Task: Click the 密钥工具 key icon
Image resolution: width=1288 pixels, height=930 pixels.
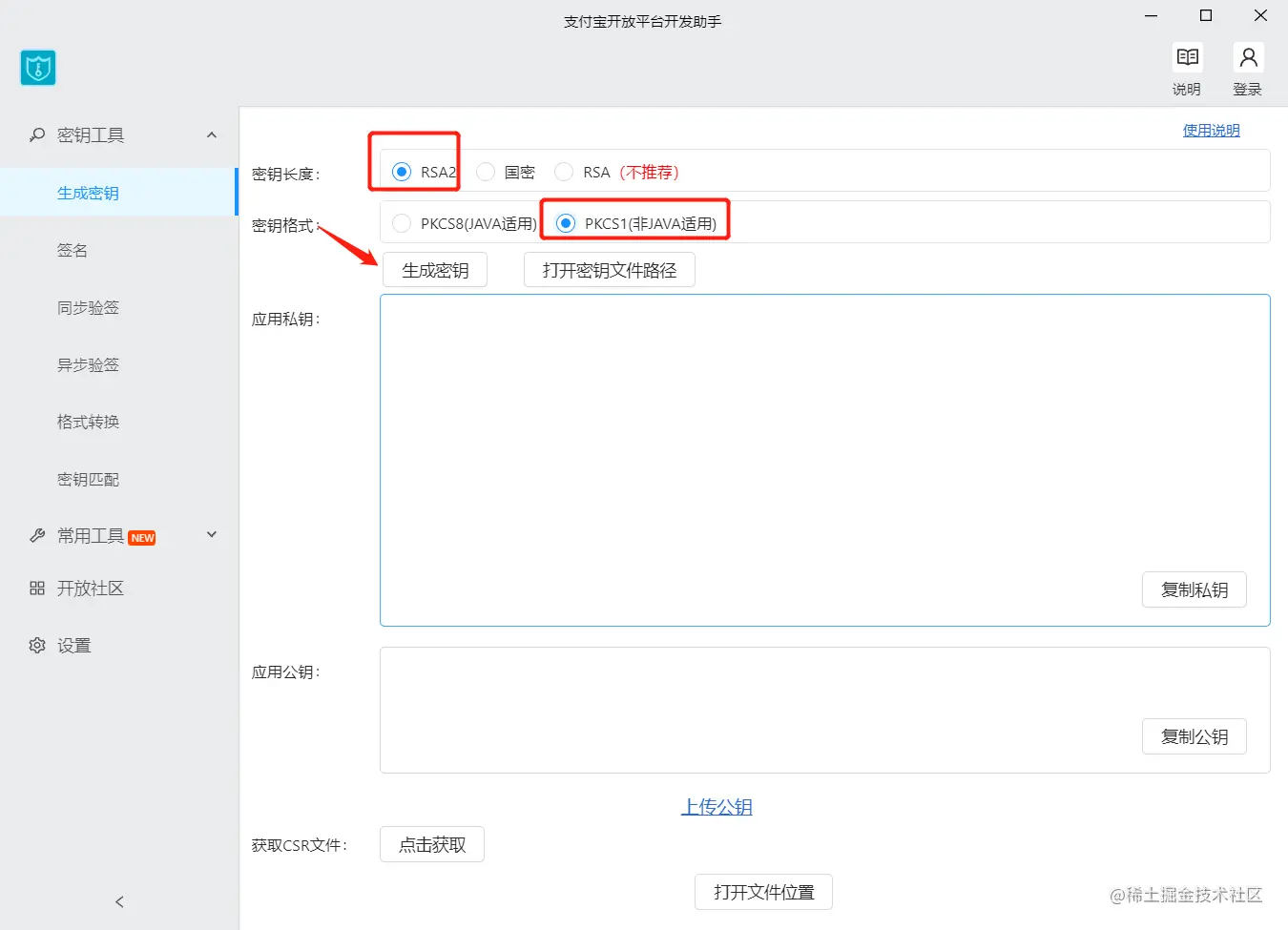Action: coord(37,135)
